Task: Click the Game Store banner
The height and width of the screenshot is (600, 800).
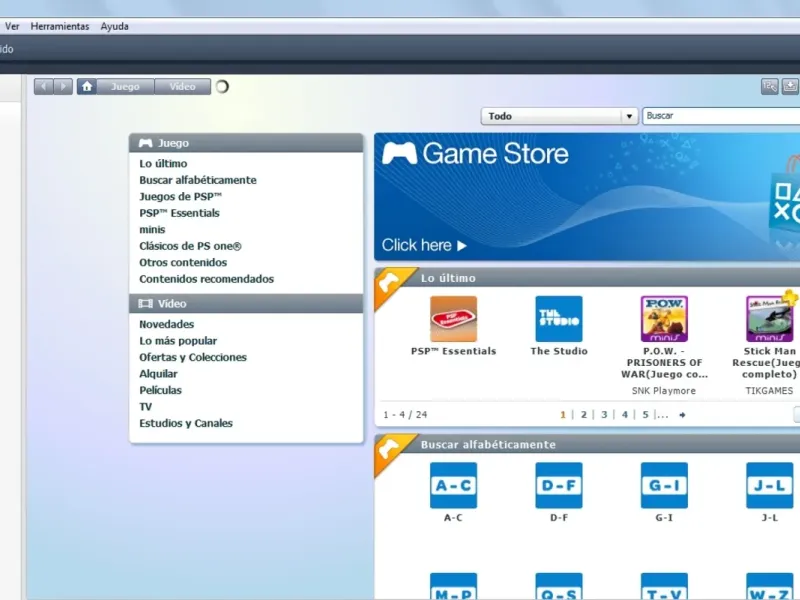Action: (x=587, y=197)
